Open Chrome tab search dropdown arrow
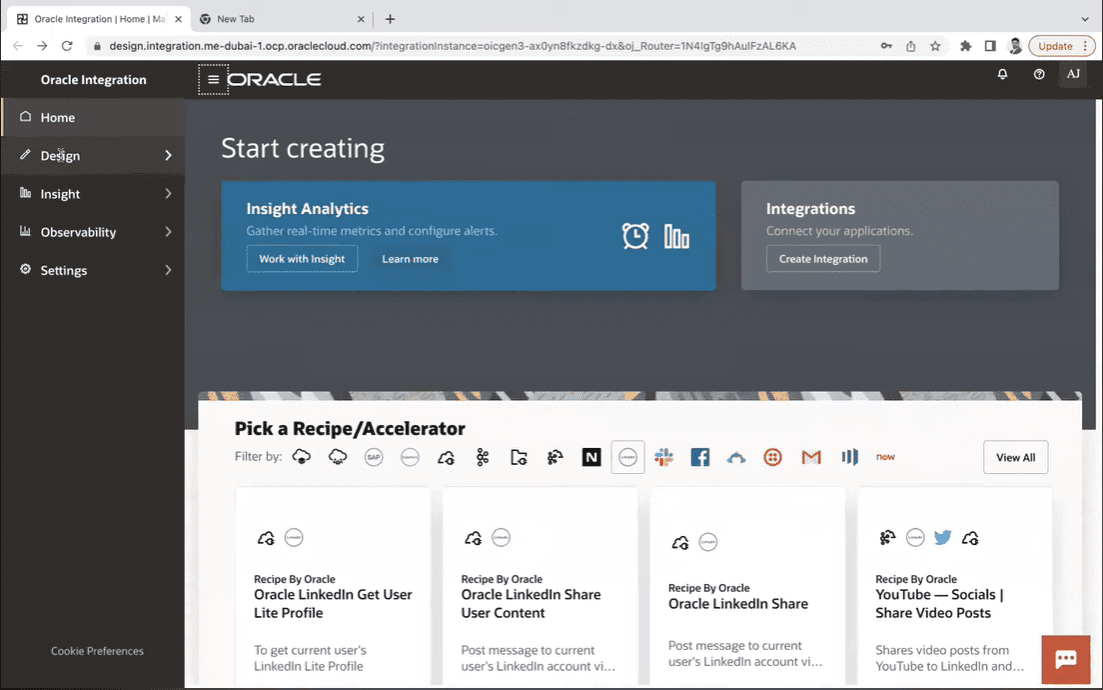This screenshot has width=1103, height=690. (1085, 19)
